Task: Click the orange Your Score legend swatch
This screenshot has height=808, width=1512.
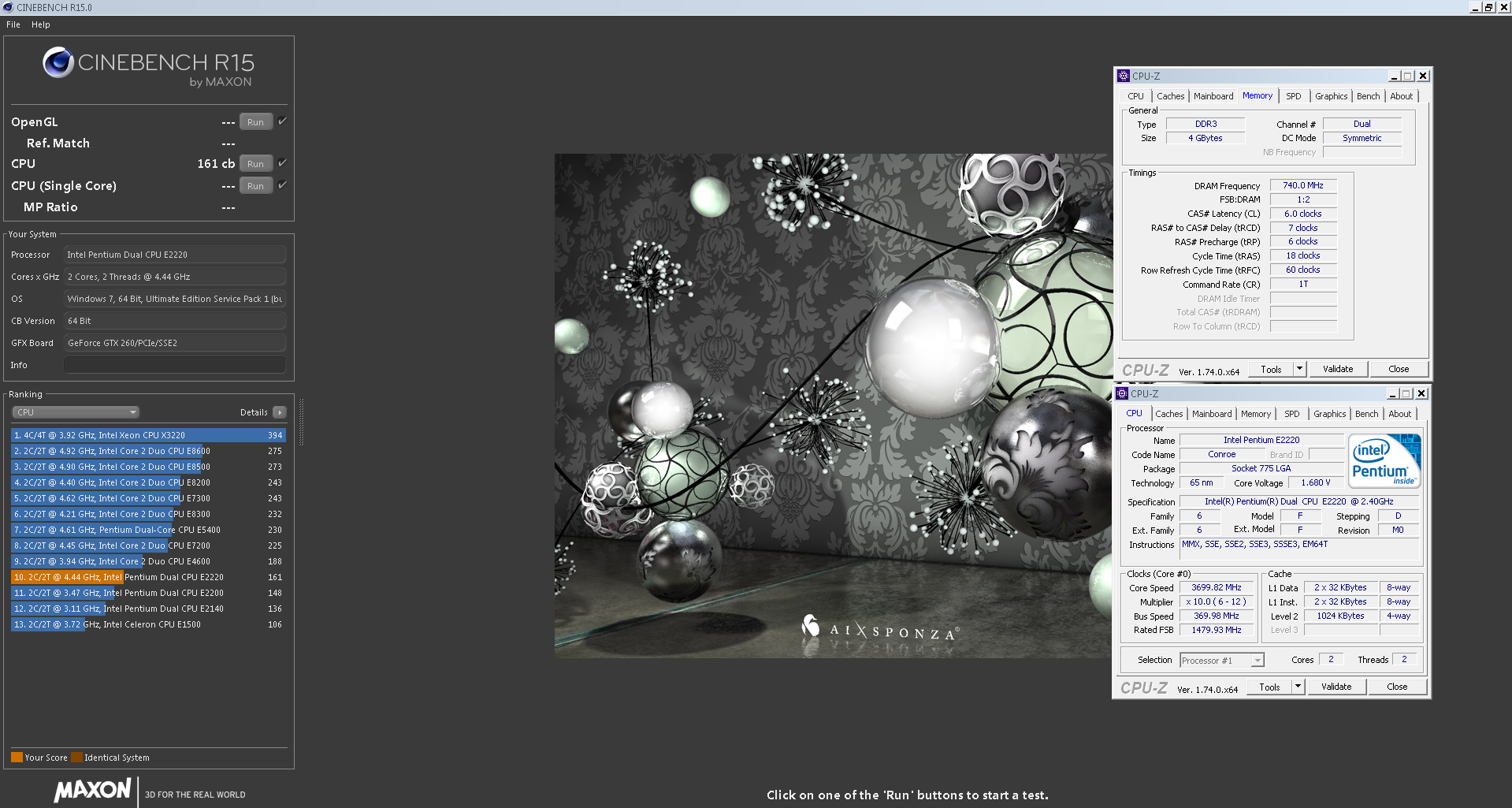Action: coord(17,758)
